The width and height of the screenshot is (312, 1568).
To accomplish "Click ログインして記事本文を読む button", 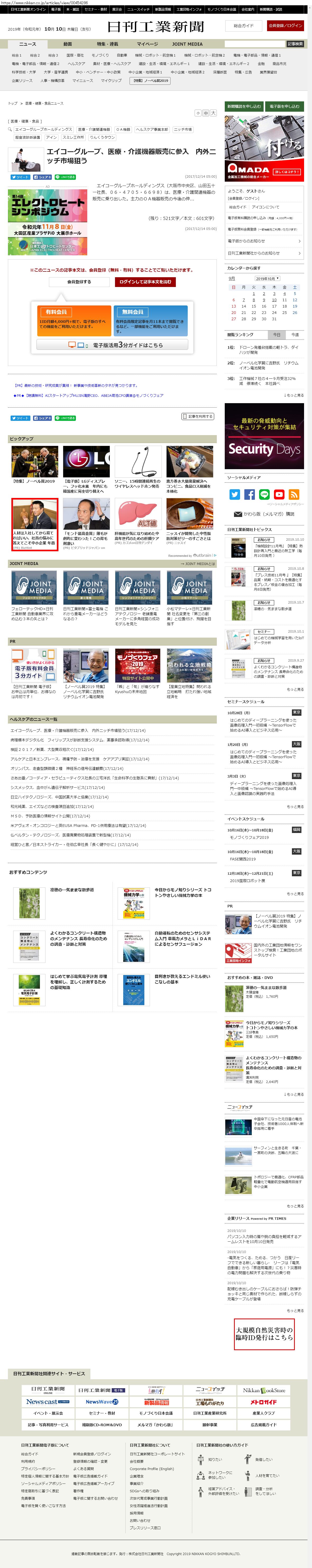I will 146,282.
